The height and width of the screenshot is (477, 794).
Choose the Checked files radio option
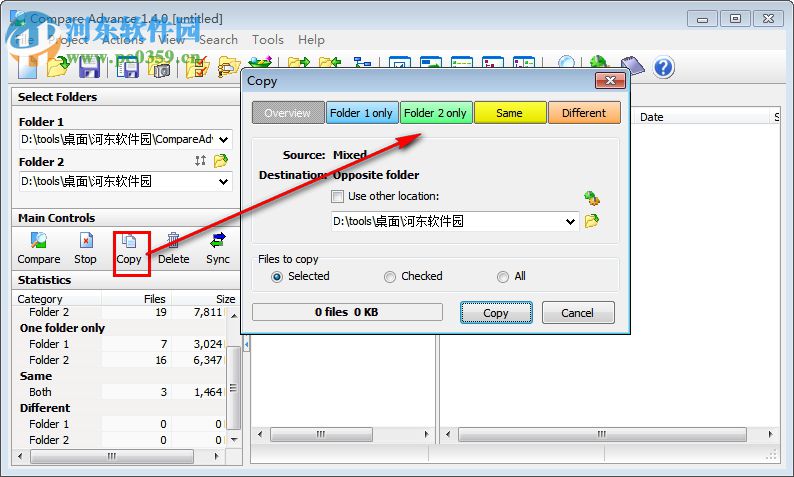tap(389, 276)
